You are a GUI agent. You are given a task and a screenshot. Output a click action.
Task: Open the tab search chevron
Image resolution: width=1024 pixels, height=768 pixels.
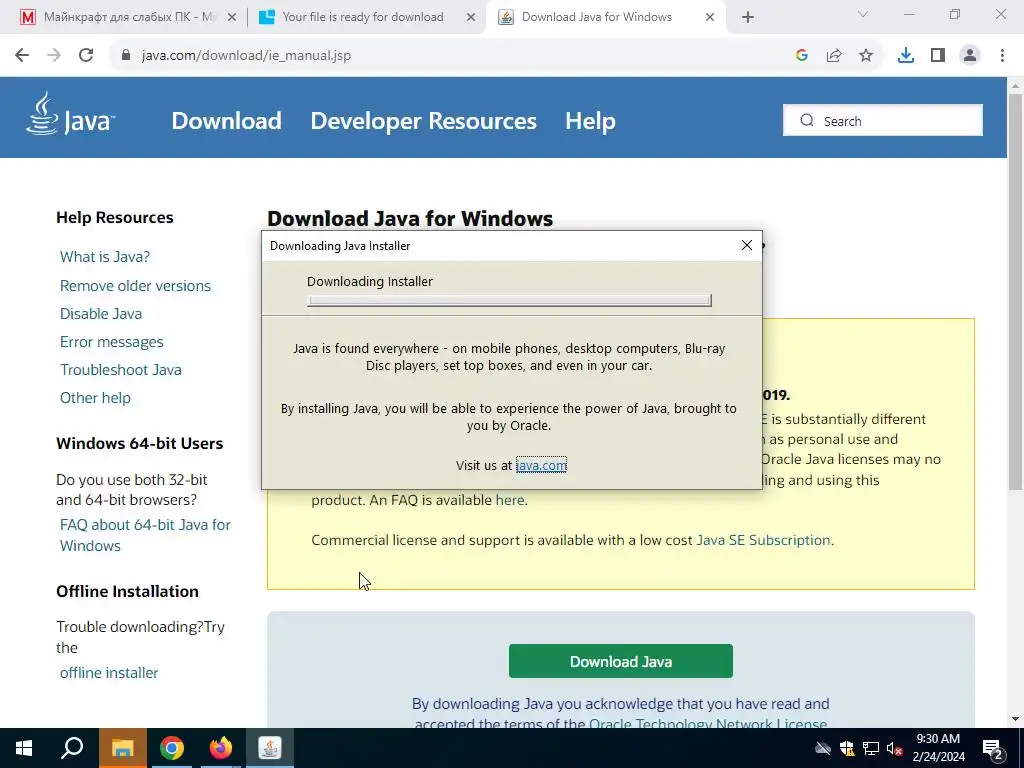tap(863, 14)
